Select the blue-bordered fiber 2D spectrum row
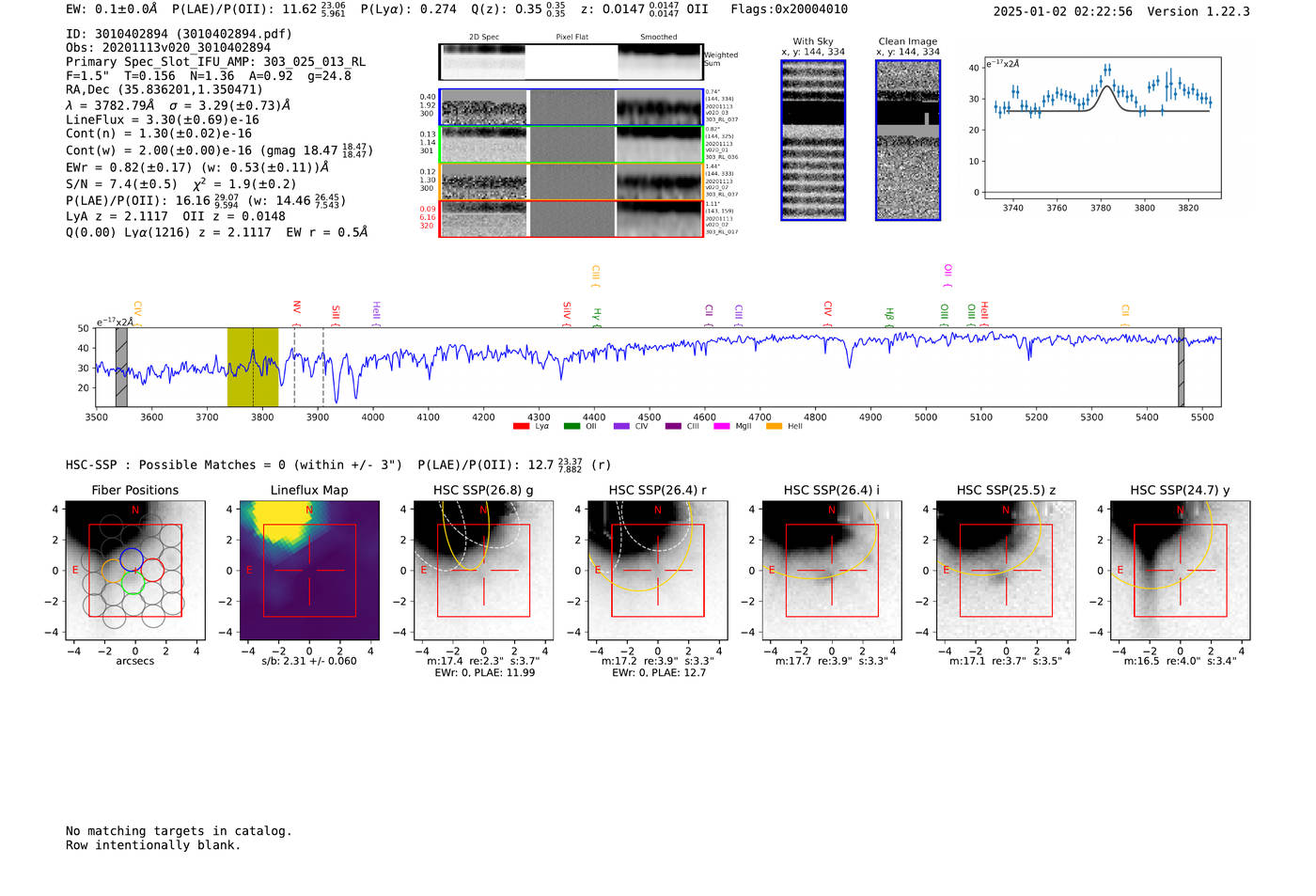Viewport: 1316px width, 896px height. pyautogui.click(x=572, y=107)
